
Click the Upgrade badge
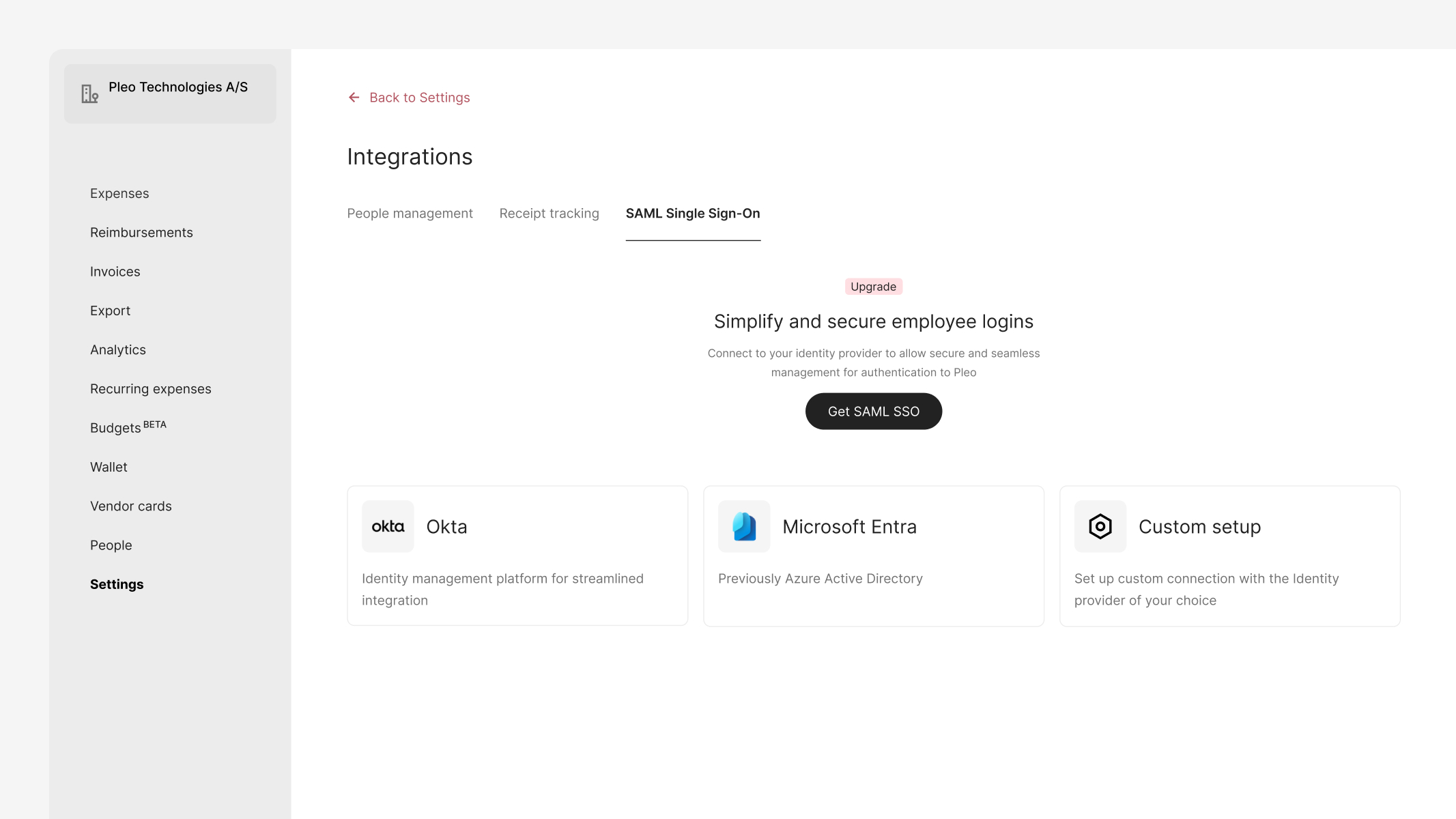(x=873, y=286)
